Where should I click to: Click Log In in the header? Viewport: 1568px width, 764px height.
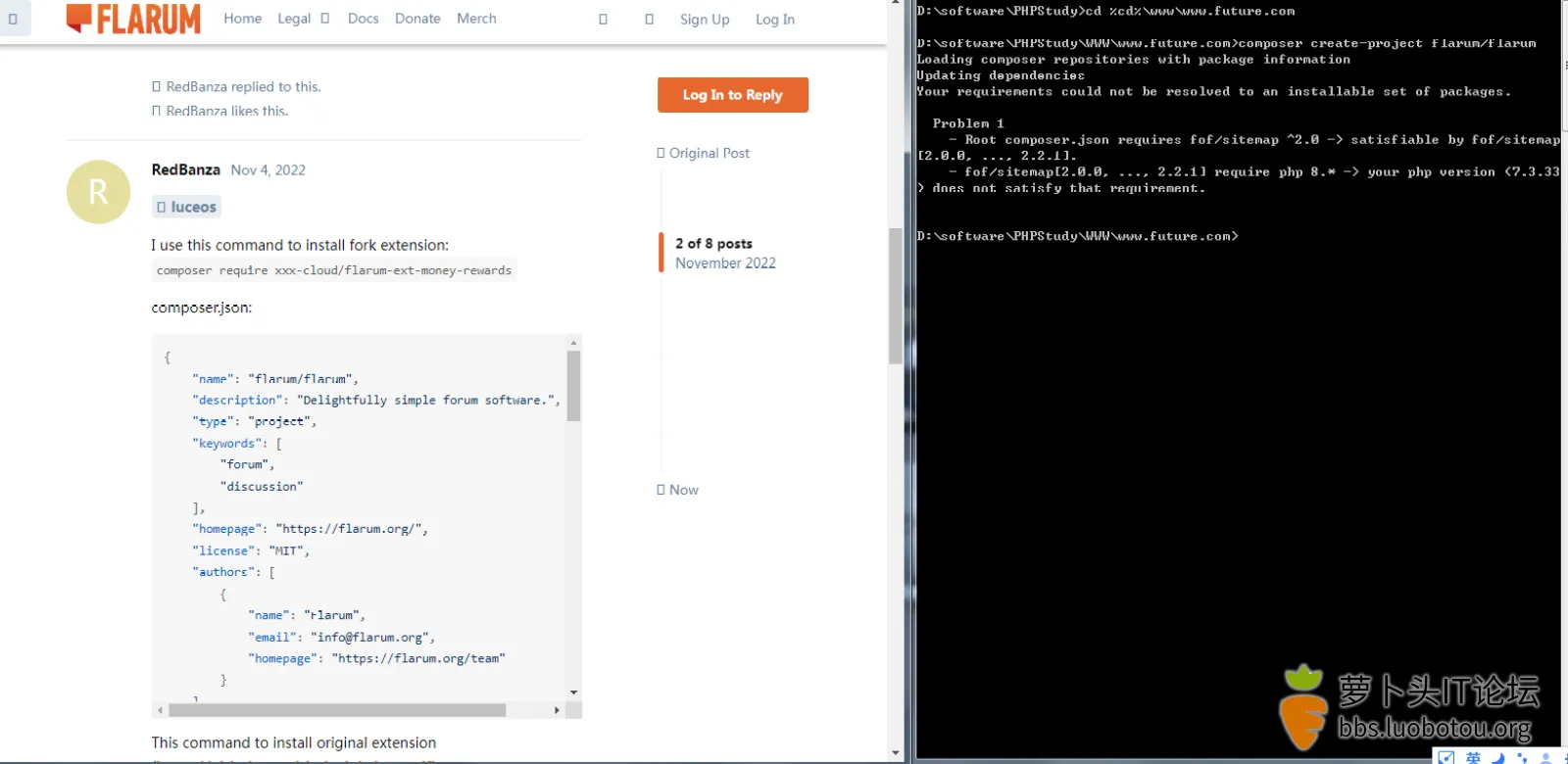[775, 20]
